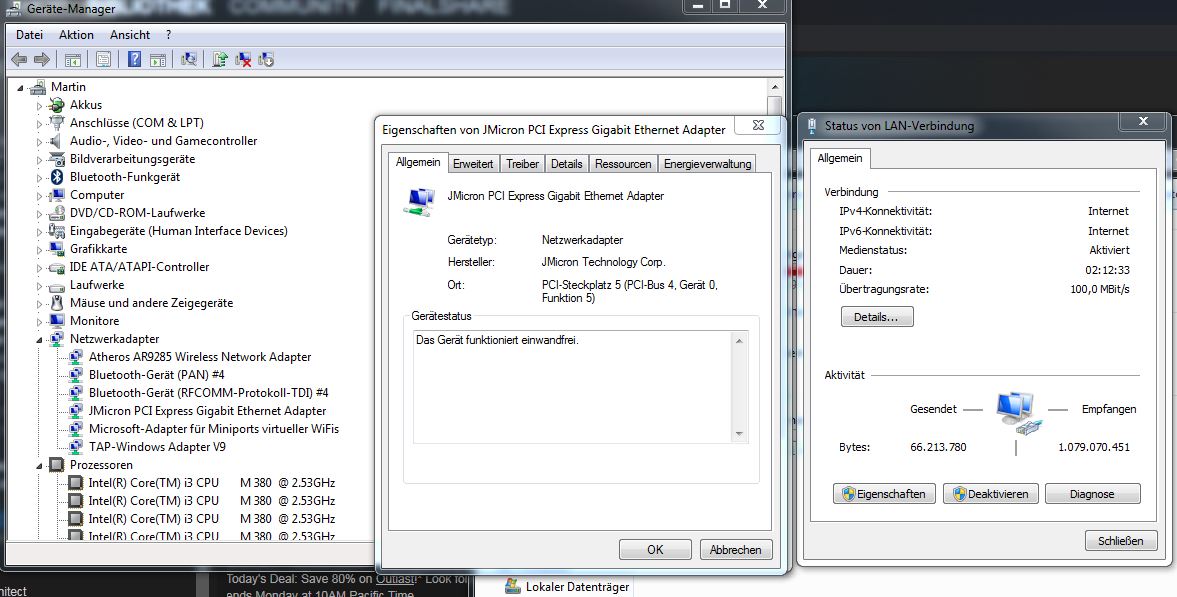Open the Details tab in properties dialog
This screenshot has width=1177, height=597.
pyautogui.click(x=566, y=164)
